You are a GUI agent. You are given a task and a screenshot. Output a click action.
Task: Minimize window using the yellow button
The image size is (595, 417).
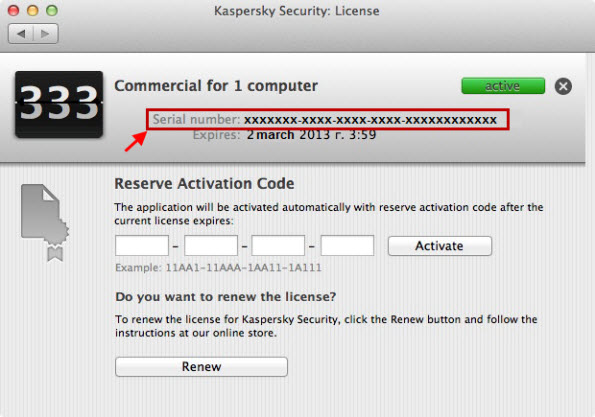(33, 10)
